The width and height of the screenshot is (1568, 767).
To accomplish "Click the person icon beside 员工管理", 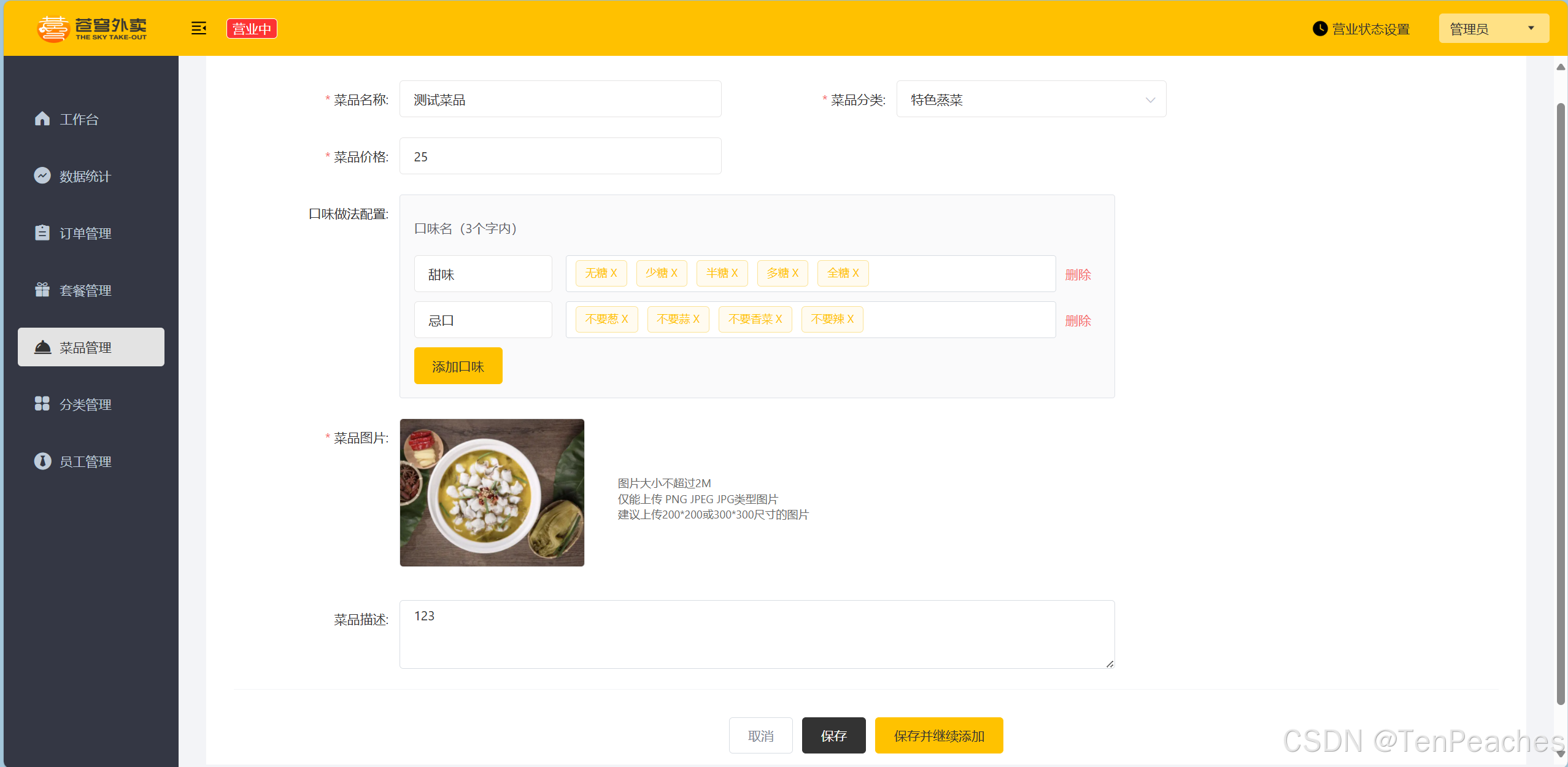I will tap(42, 461).
